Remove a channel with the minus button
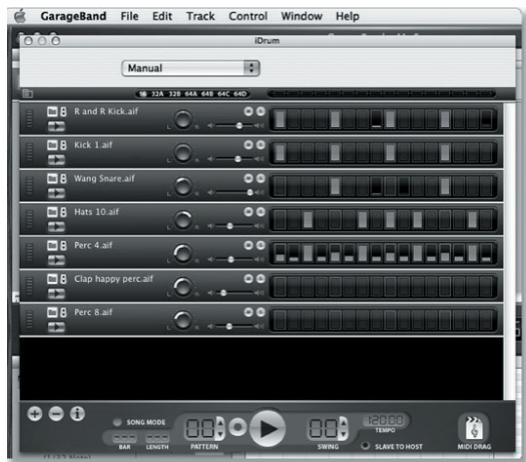The image size is (526, 462). pyautogui.click(x=56, y=414)
